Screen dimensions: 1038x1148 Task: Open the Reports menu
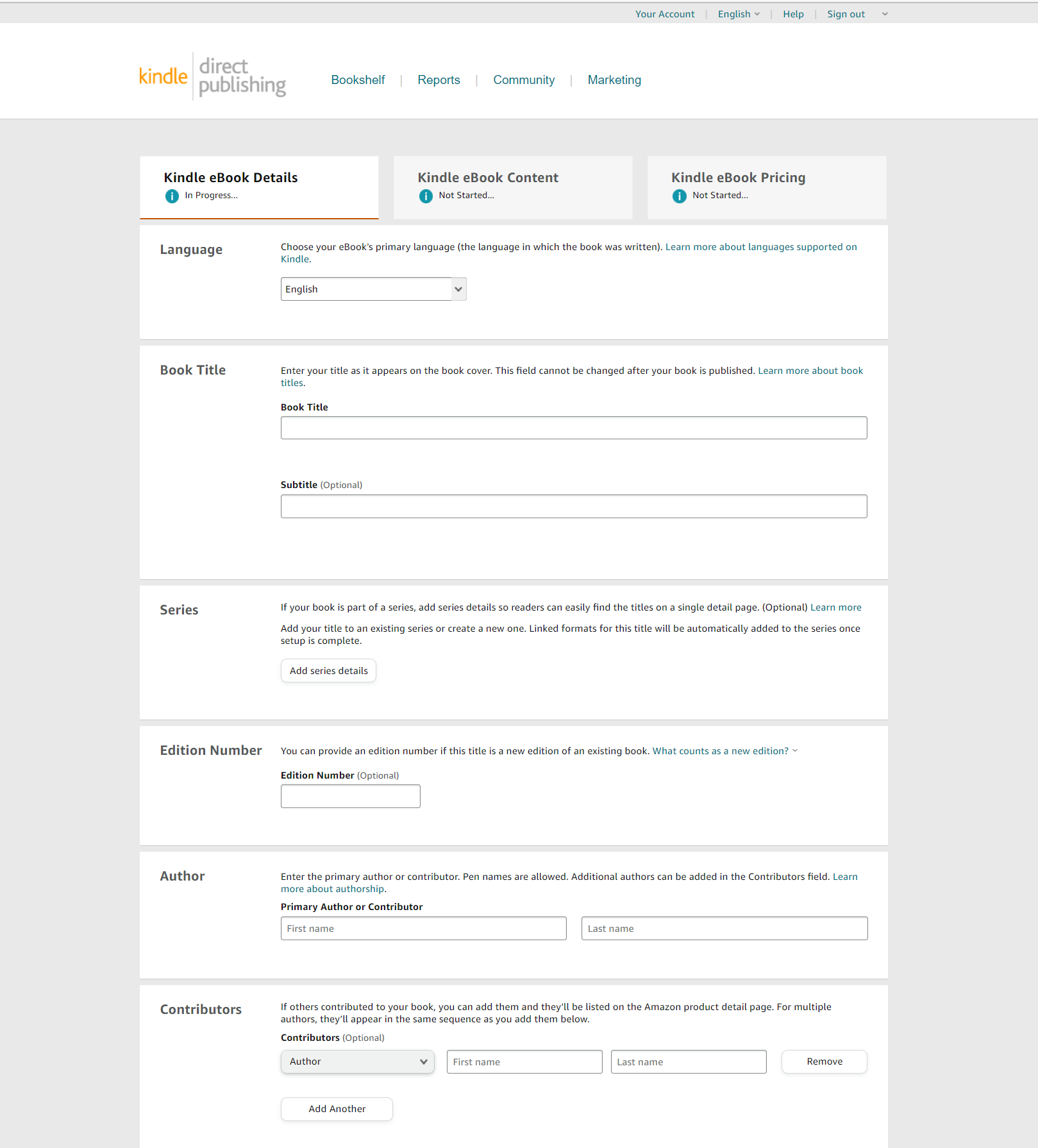point(439,80)
